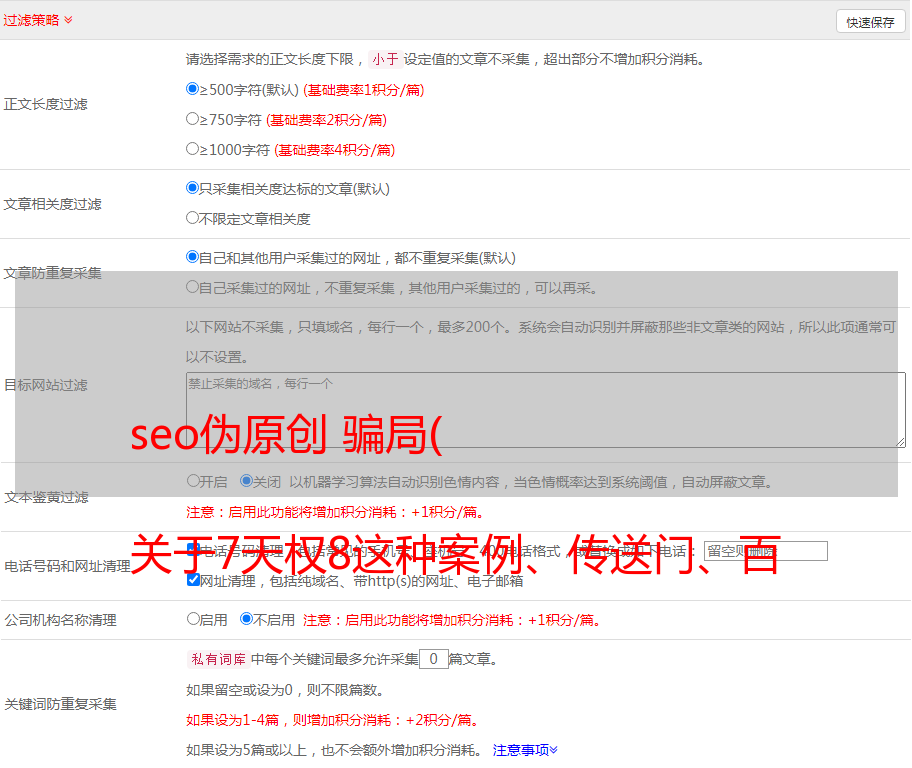Click the 正文长度过滤 label

(x=45, y=104)
